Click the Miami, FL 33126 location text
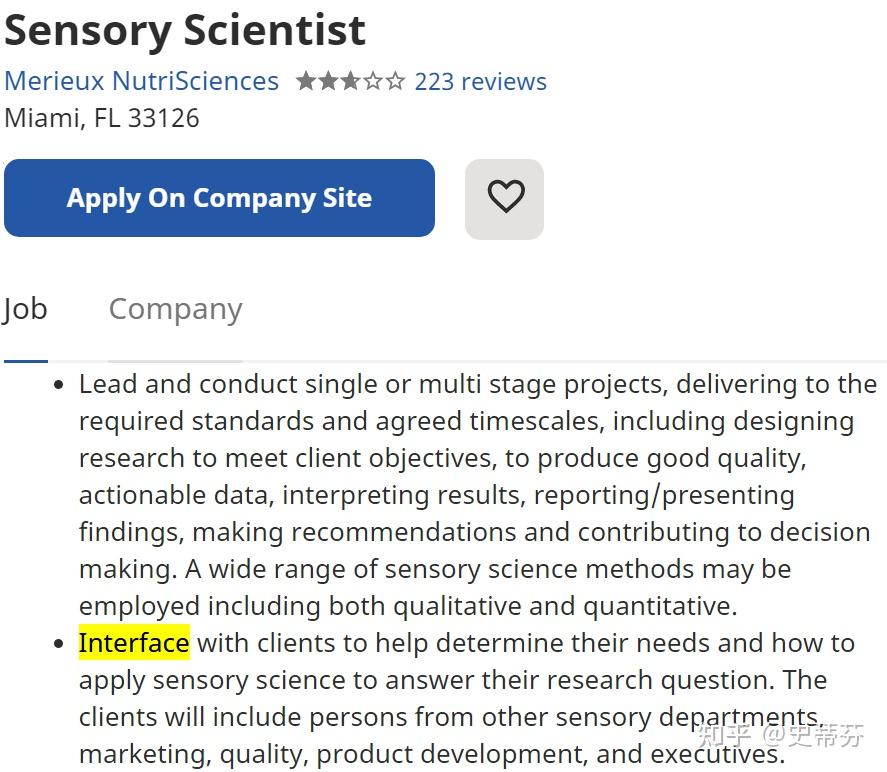Image resolution: width=887 pixels, height=772 pixels. coord(102,118)
